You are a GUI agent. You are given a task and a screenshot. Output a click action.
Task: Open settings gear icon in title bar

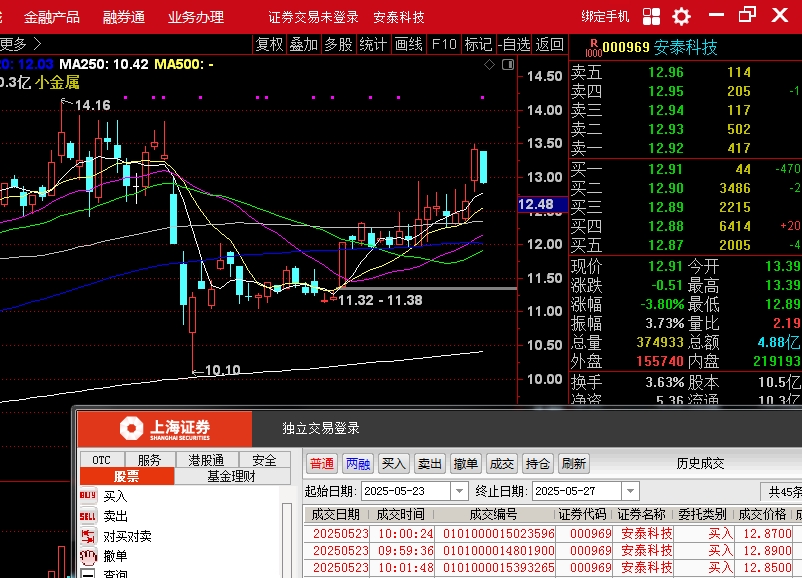click(x=681, y=16)
